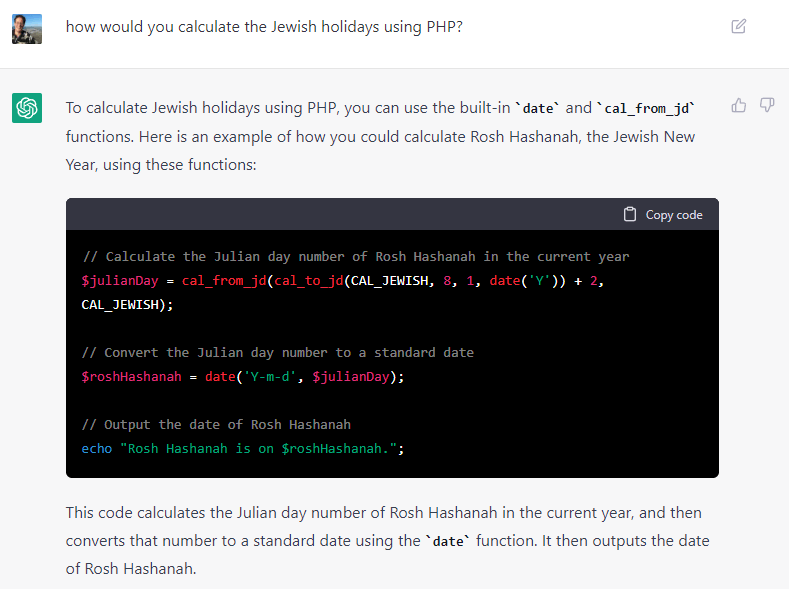
Task: Click the comment 'Calculate the Julian day number'
Action: (x=356, y=257)
